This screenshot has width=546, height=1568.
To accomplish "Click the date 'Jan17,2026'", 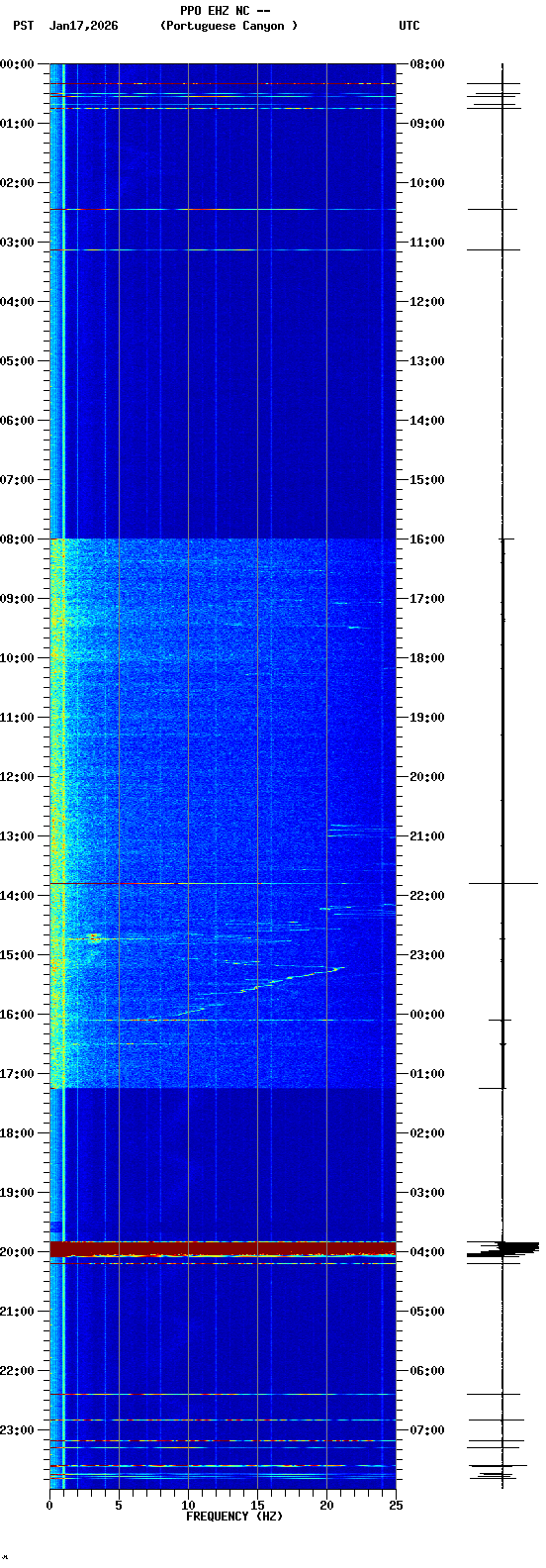I will coord(83,26).
